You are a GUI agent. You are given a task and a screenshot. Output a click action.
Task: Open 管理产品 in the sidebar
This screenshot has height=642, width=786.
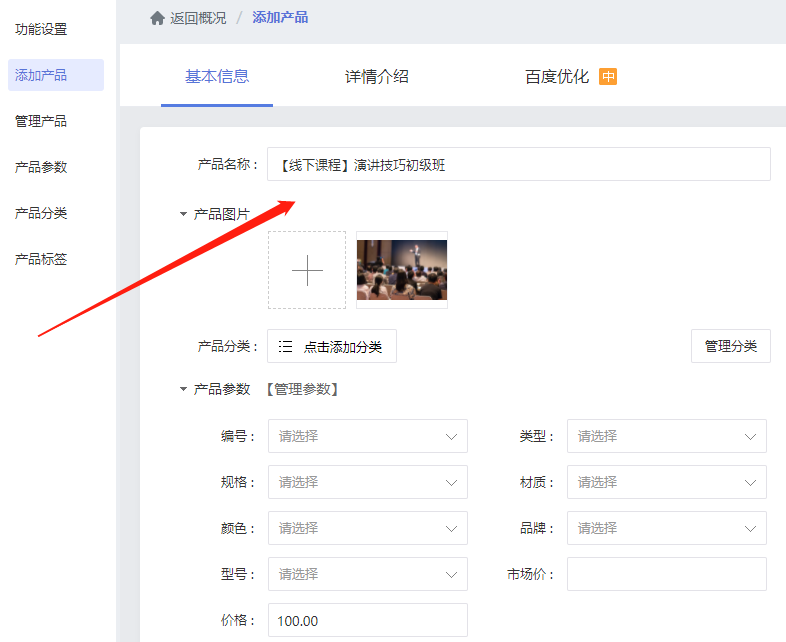(x=41, y=121)
